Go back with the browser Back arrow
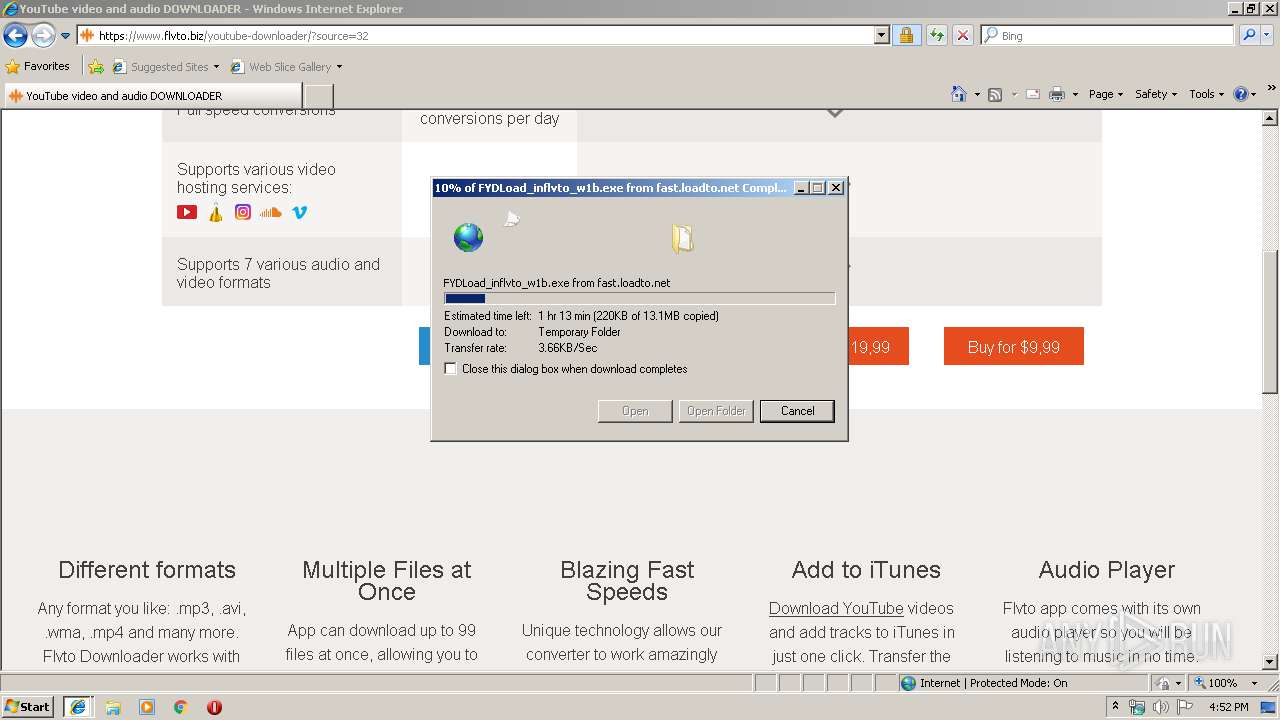Viewport: 1280px width, 720px height. point(15,36)
